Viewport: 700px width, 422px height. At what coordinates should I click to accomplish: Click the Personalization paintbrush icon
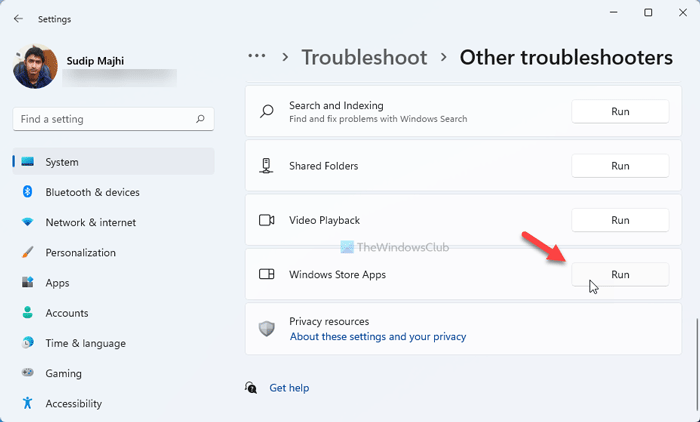coord(27,253)
